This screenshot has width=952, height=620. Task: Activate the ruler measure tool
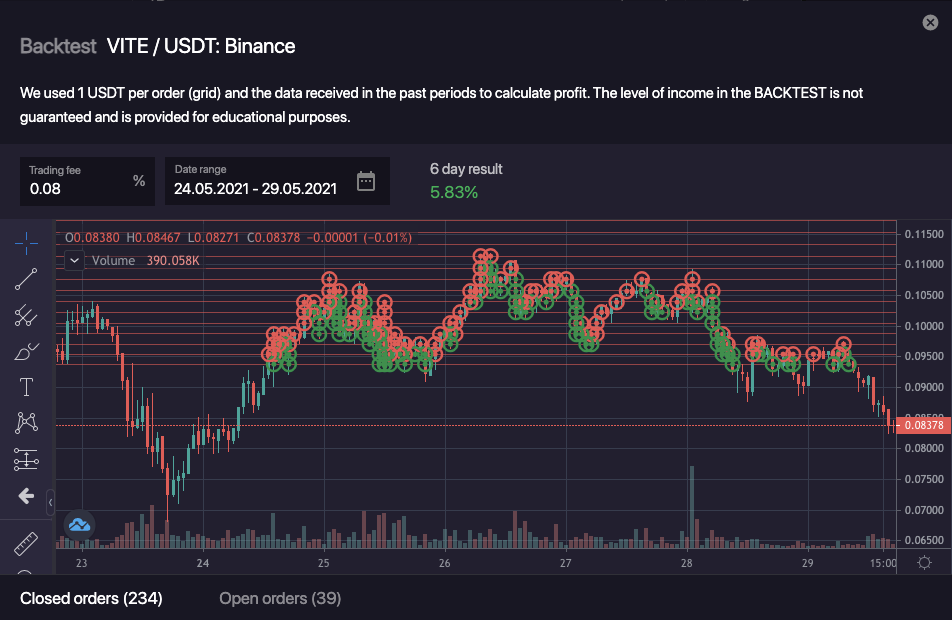coord(27,544)
